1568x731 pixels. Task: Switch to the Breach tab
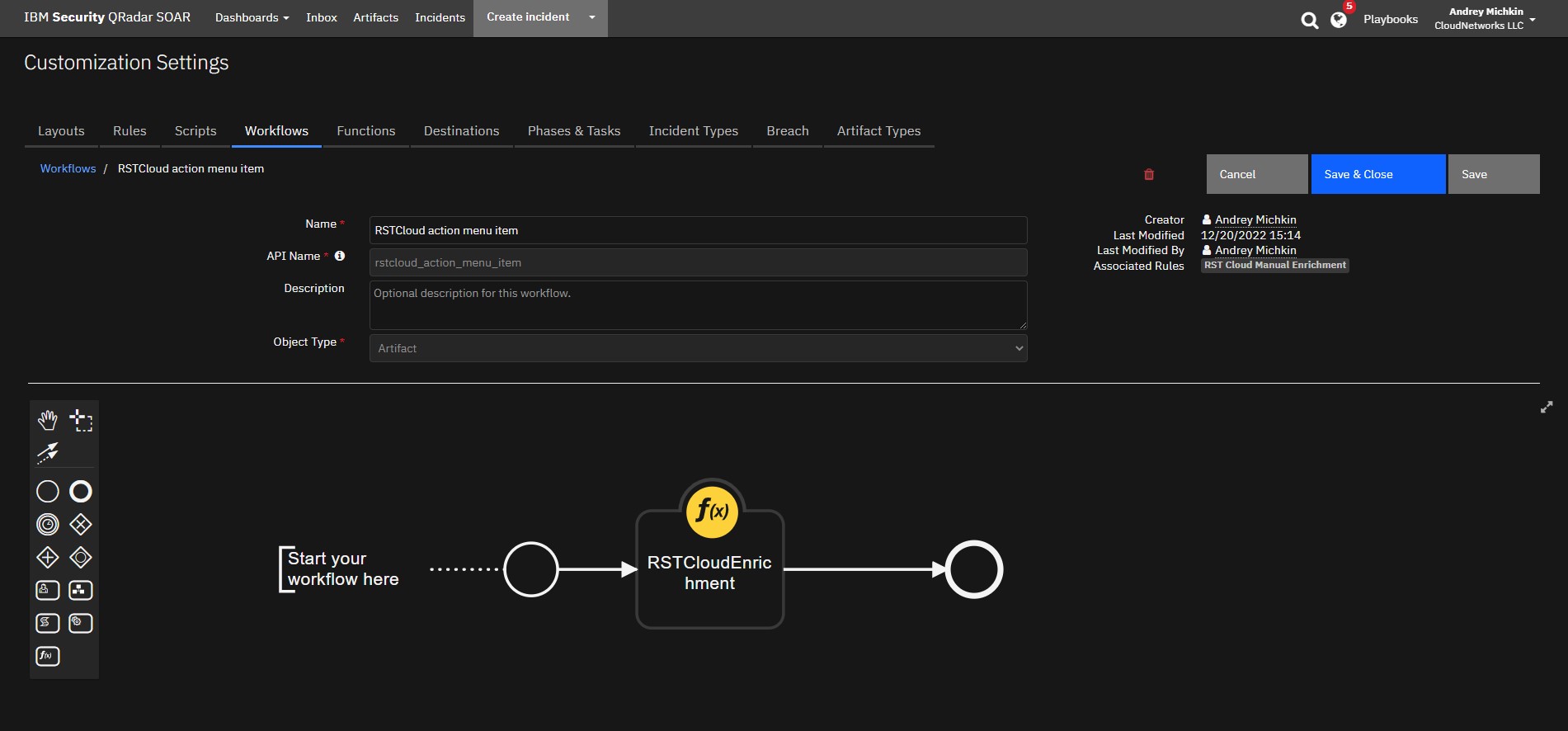[x=788, y=131]
